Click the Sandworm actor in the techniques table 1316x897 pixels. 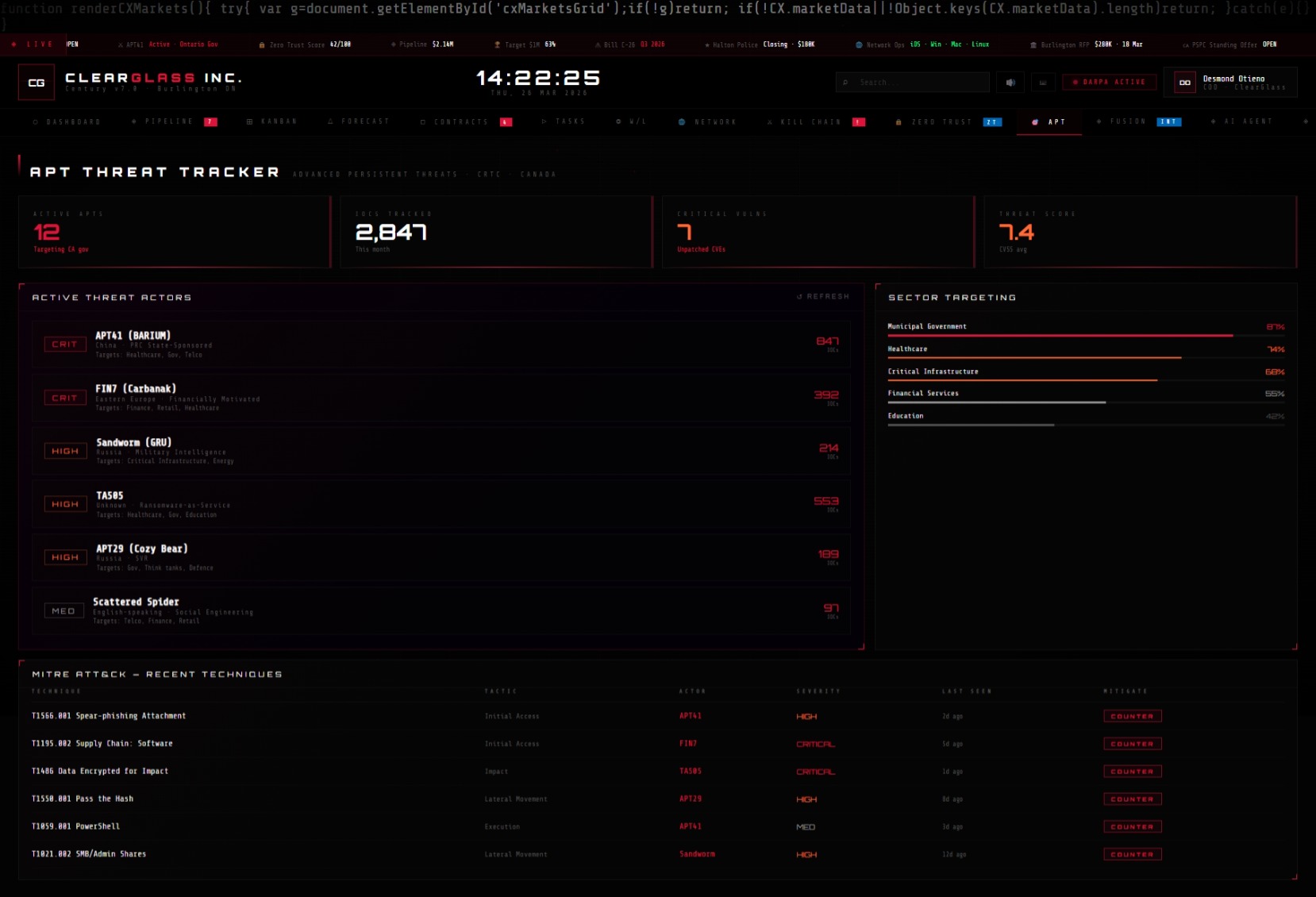pos(697,854)
